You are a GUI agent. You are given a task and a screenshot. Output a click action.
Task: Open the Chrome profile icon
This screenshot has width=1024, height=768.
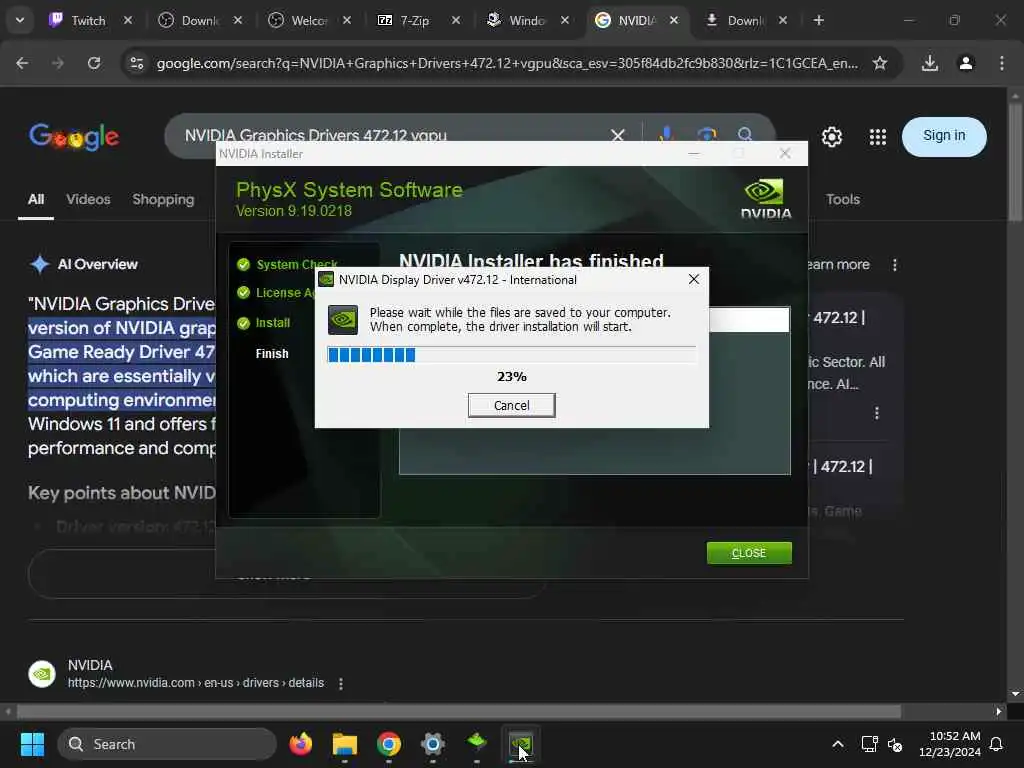(966, 63)
